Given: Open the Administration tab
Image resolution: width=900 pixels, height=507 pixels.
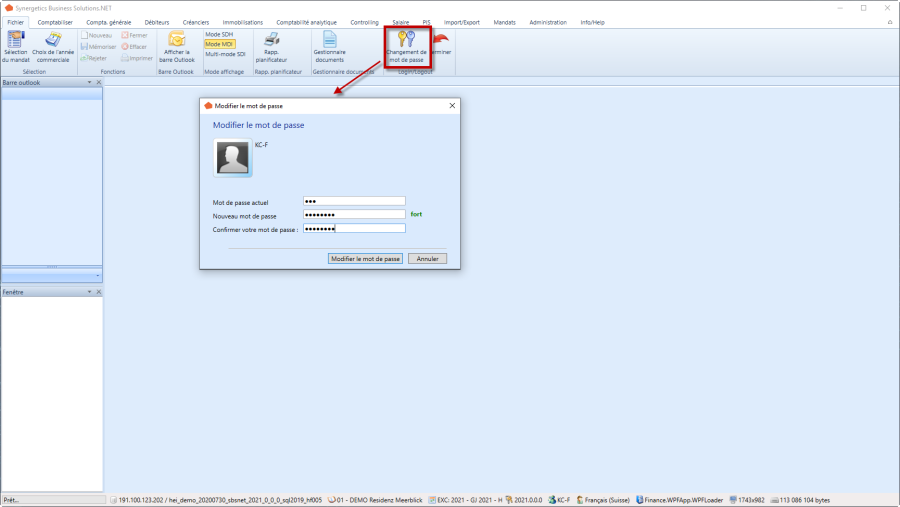Looking at the screenshot, I should click(548, 22).
